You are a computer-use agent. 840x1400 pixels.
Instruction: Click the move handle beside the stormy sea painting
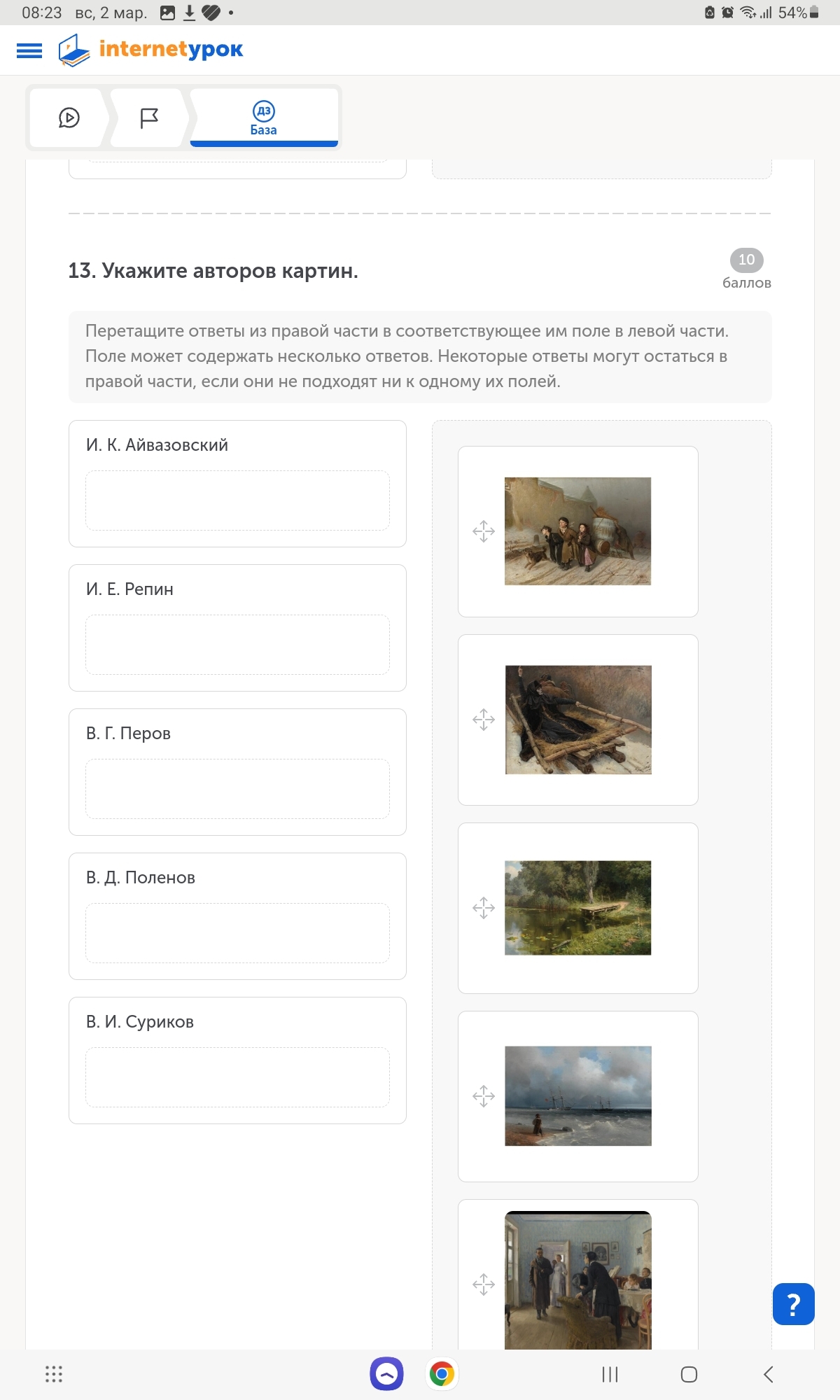[484, 1096]
